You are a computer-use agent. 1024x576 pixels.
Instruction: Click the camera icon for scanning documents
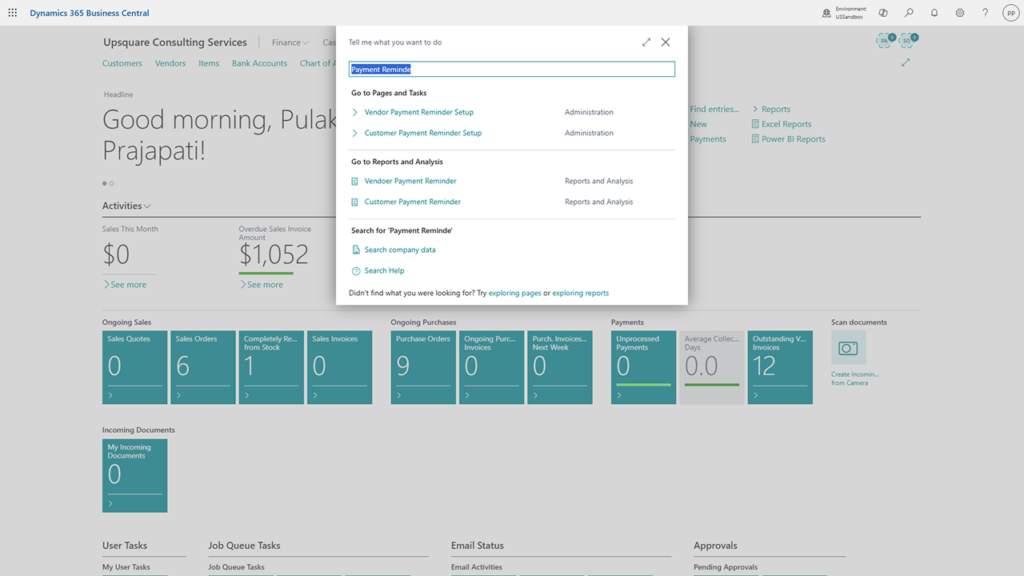point(848,349)
